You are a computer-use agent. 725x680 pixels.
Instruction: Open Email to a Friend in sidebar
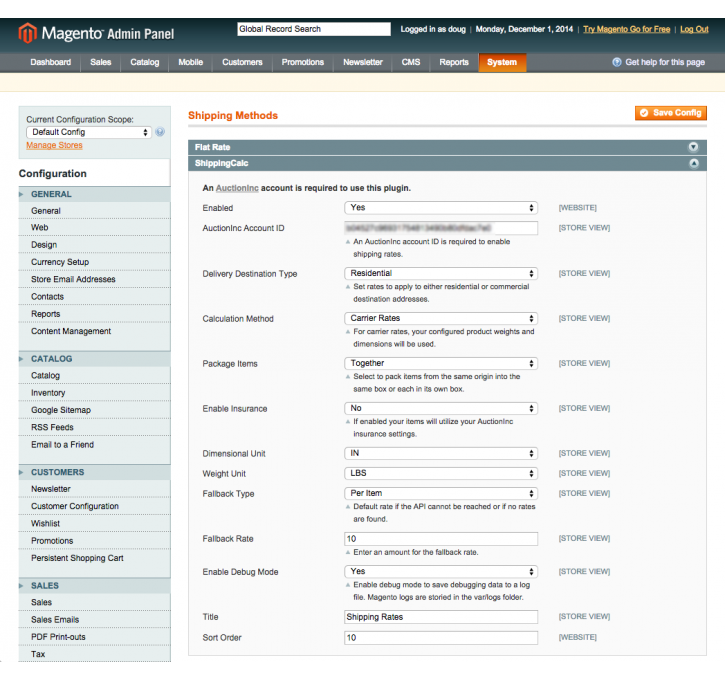tap(94, 444)
